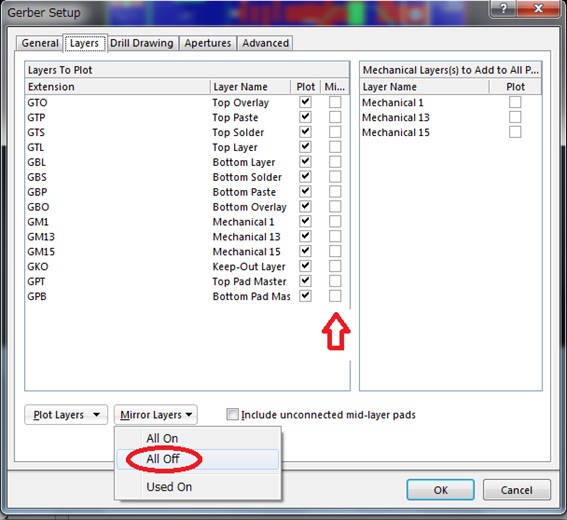Enable Mirror for Top Layer

point(335,147)
